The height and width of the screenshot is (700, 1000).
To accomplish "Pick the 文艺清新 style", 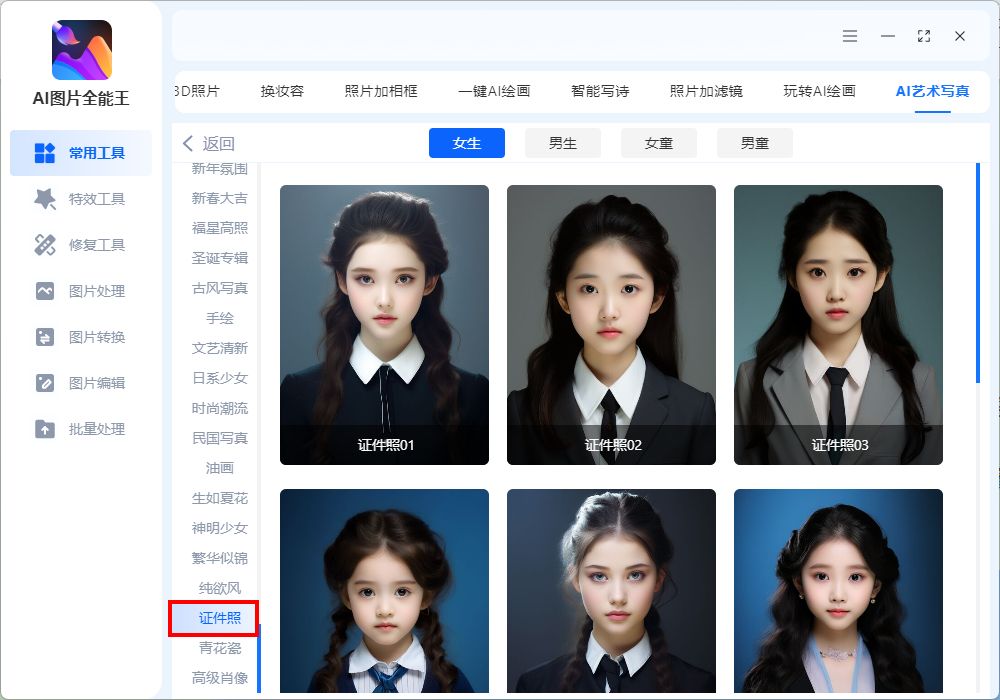I will coord(219,348).
